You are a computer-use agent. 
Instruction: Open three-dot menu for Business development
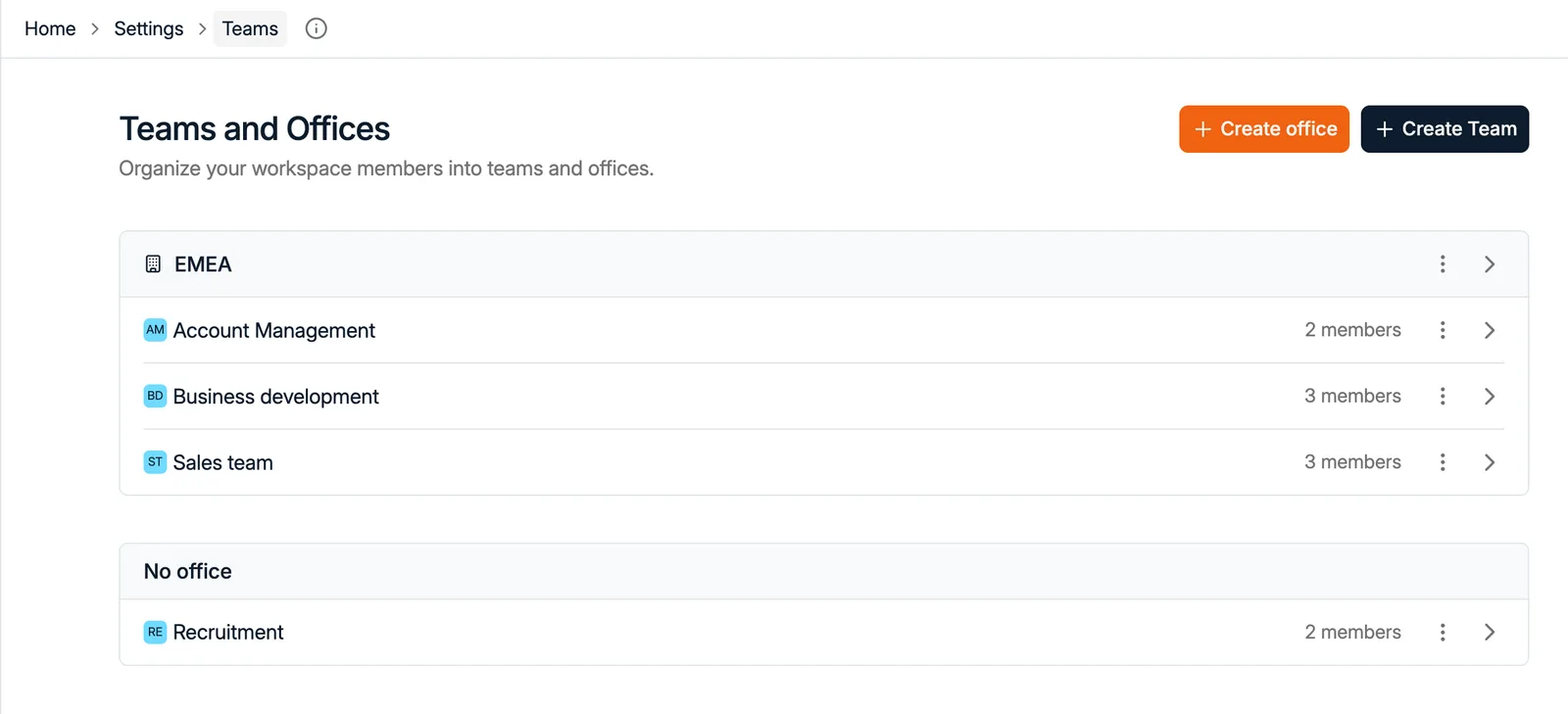click(x=1443, y=397)
